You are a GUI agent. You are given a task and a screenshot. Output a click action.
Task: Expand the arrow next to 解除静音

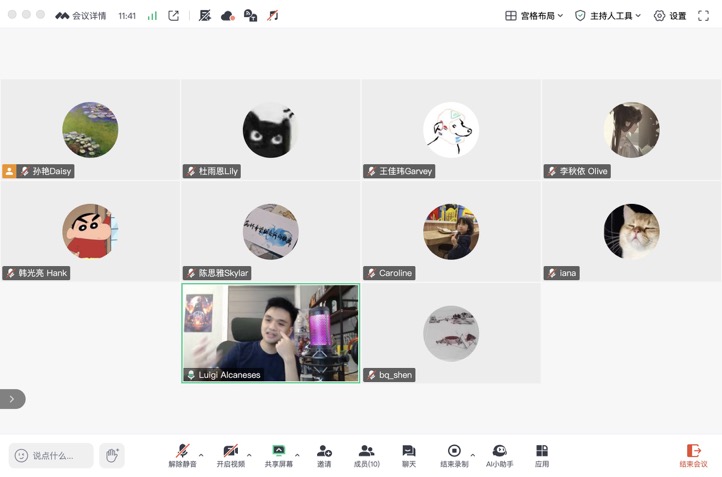[201, 455]
